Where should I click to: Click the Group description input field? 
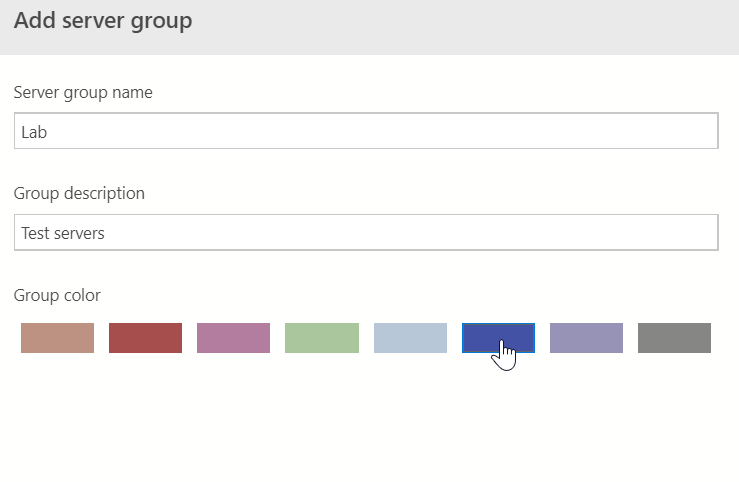coord(366,233)
